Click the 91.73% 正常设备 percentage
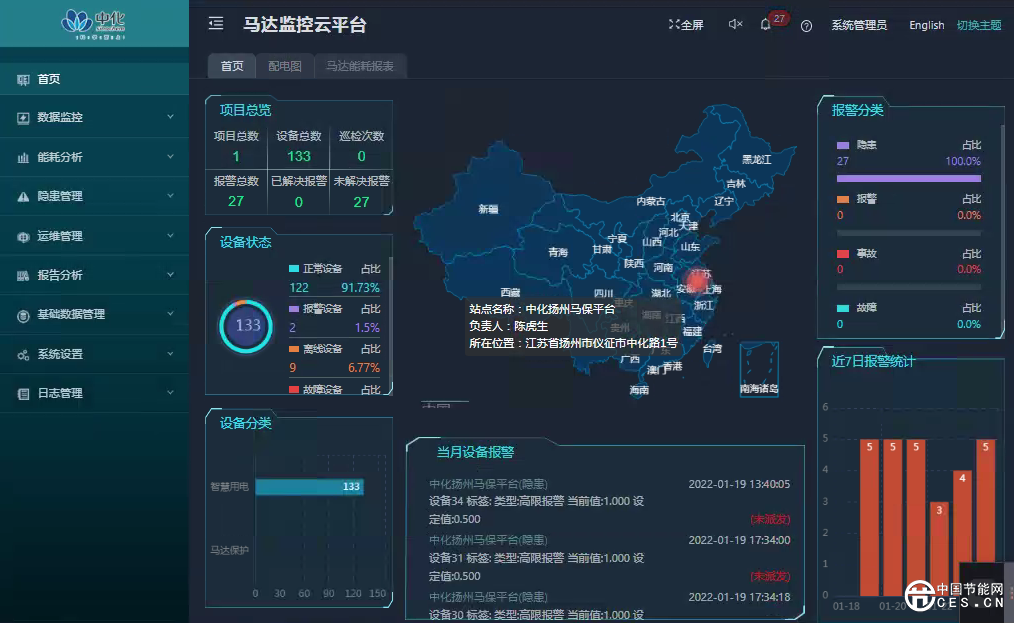1014x623 pixels. [x=360, y=288]
